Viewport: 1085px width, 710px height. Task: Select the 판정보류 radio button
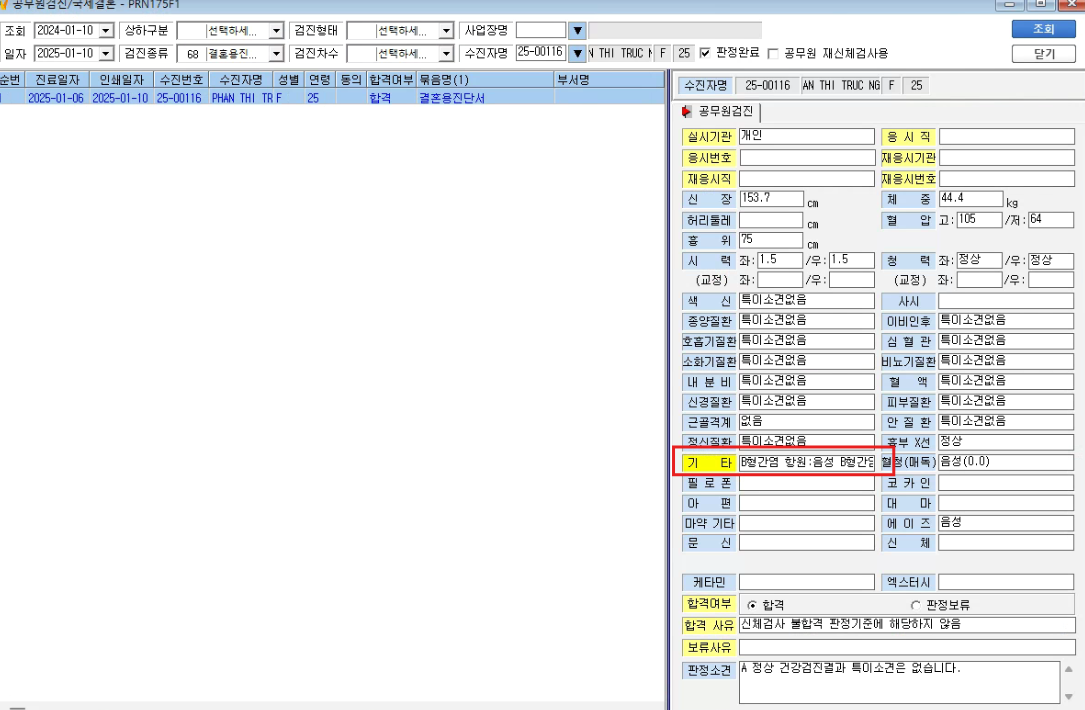coord(915,605)
